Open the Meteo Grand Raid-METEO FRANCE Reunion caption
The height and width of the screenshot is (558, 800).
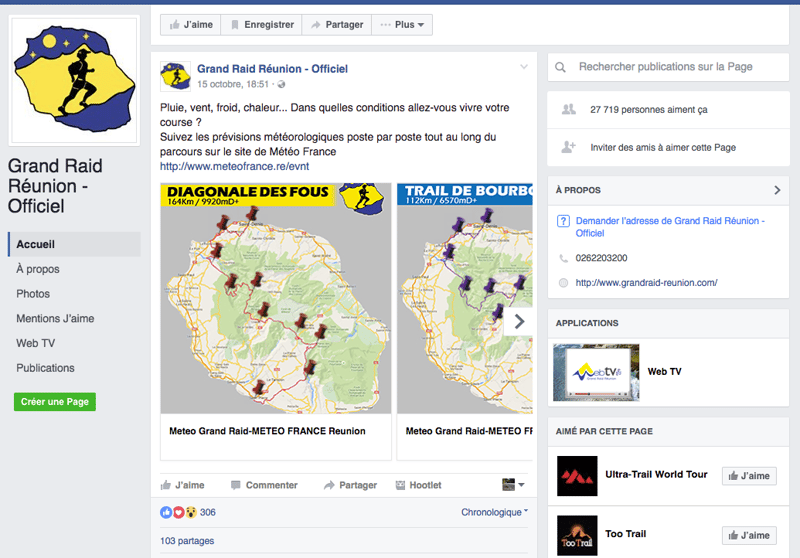coord(267,431)
